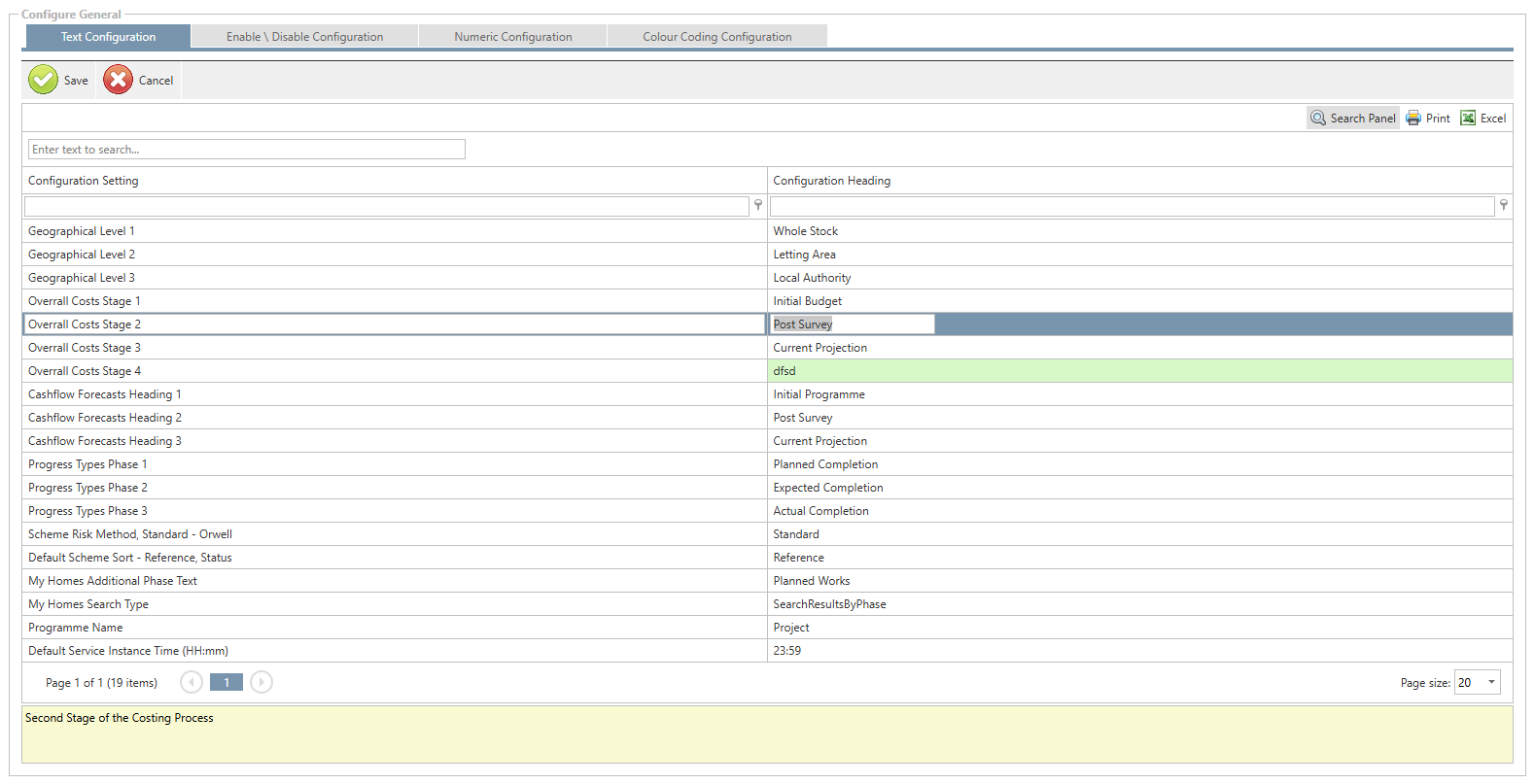Viewport: 1534px width, 784px height.
Task: Go to previous page arrow
Action: 192,682
